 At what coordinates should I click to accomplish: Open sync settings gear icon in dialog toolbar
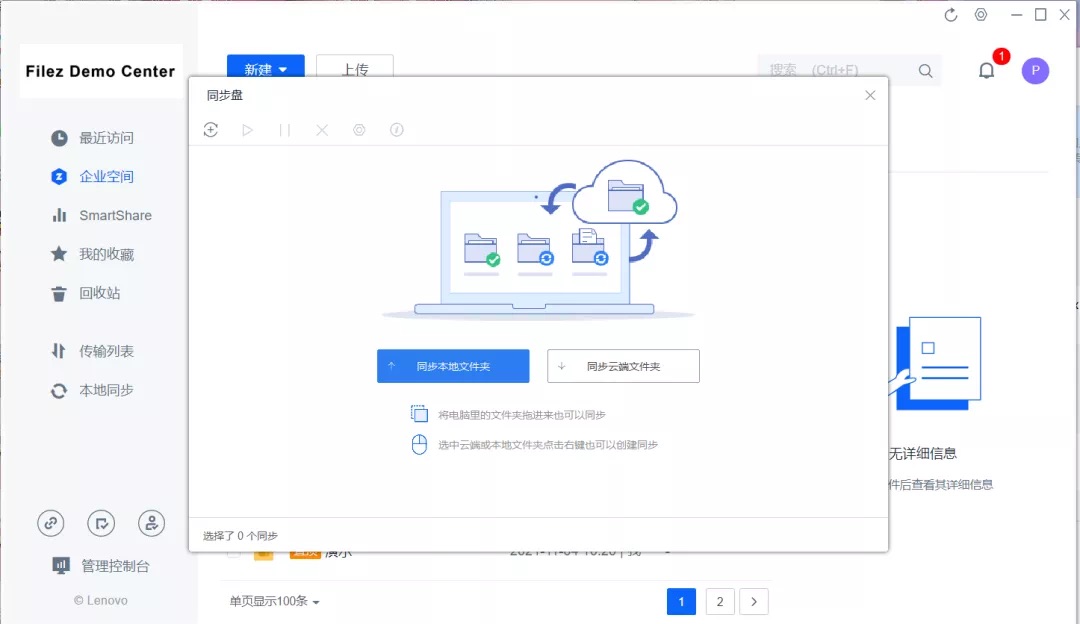(359, 129)
